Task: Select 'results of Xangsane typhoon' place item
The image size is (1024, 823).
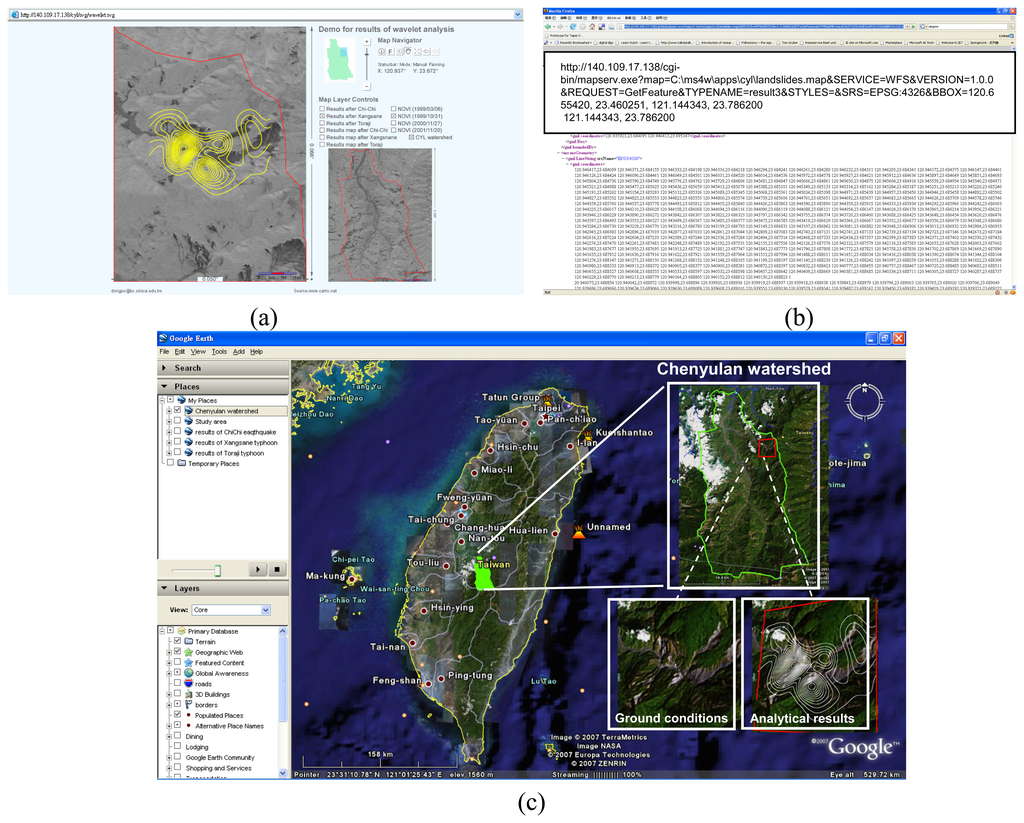Action: click(x=236, y=442)
